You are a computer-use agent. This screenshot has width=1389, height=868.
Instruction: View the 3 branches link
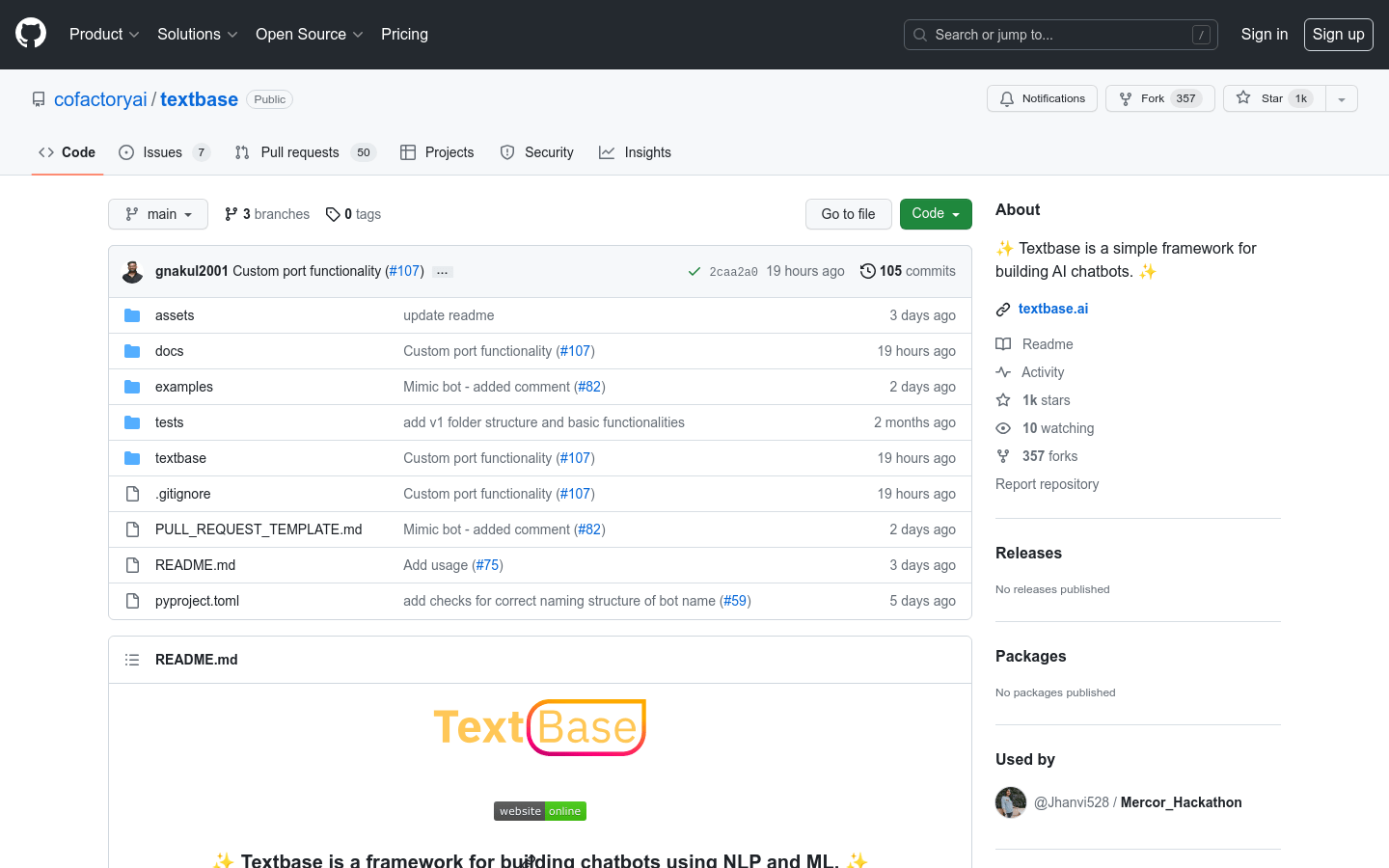pos(267,214)
